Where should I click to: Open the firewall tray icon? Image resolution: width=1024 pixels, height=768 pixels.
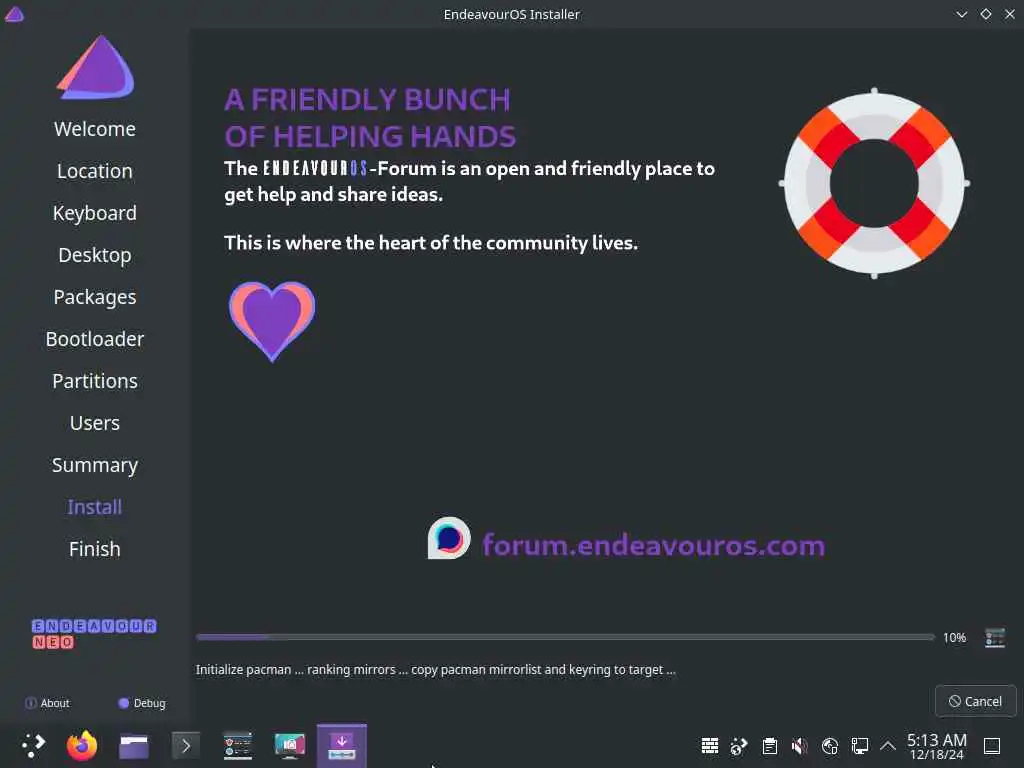710,745
